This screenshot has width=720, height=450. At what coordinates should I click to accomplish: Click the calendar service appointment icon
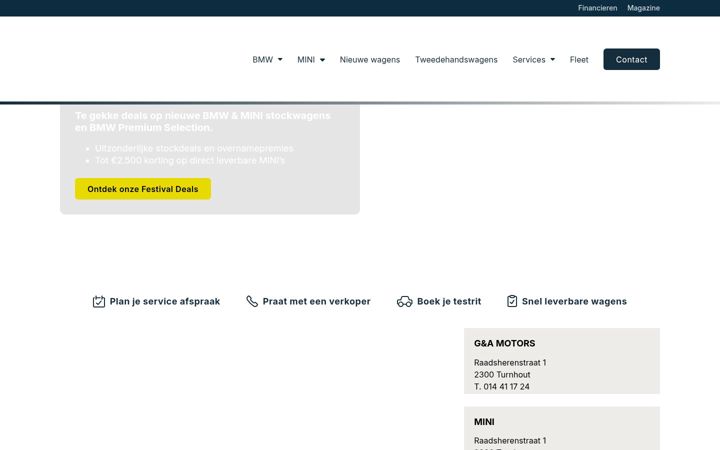click(99, 301)
